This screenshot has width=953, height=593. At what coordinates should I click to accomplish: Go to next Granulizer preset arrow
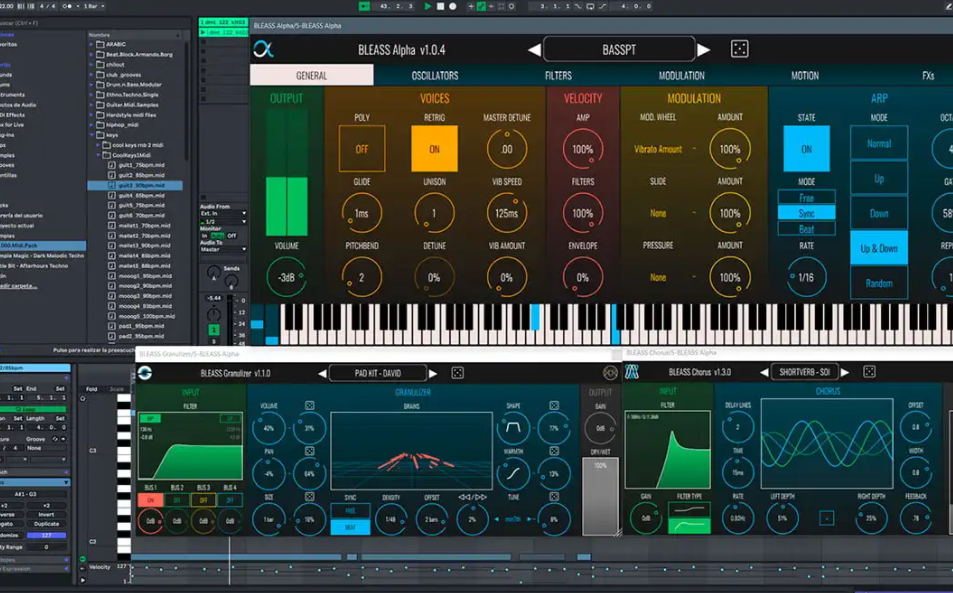[x=433, y=374]
